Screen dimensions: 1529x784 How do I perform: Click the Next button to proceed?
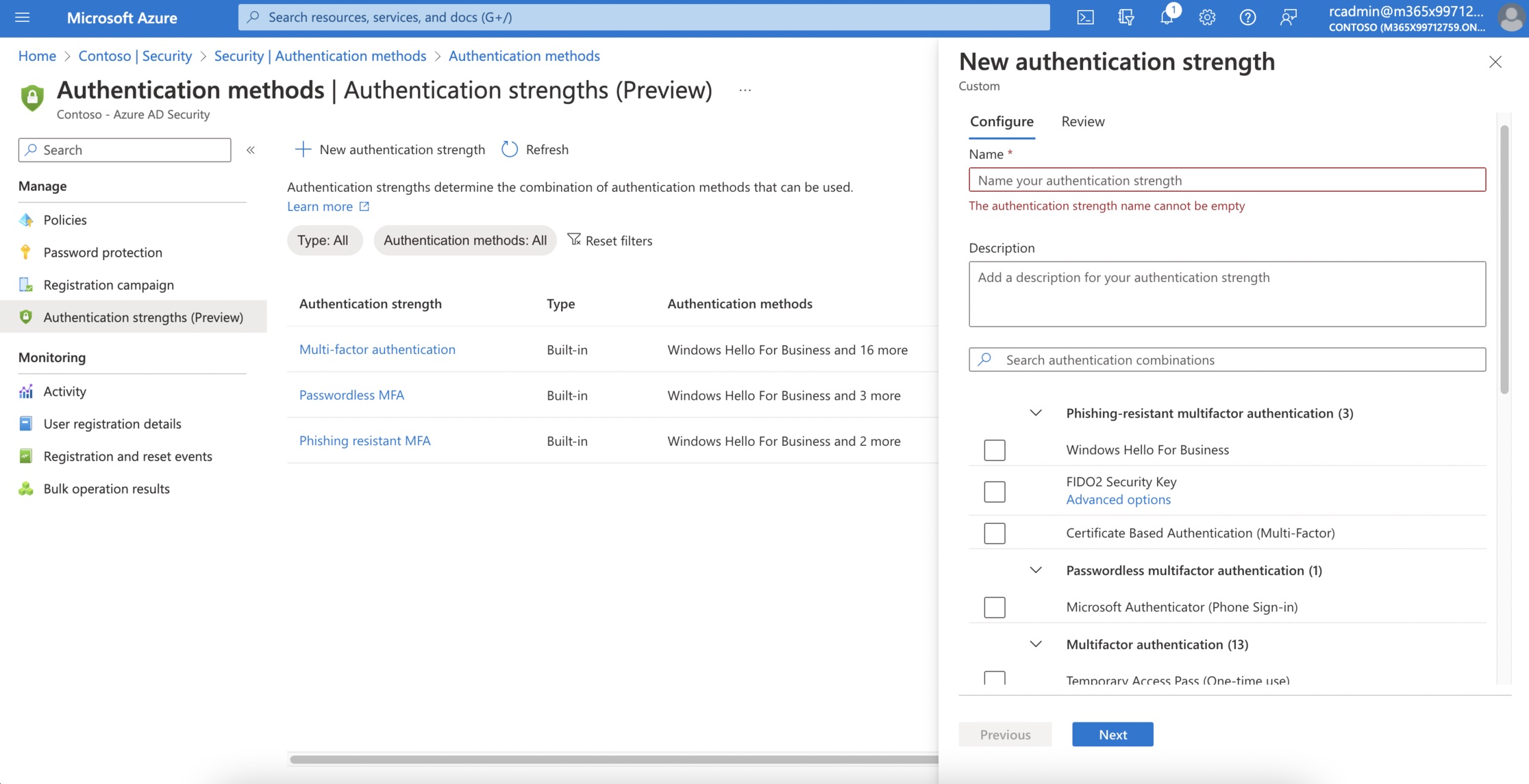1112,733
